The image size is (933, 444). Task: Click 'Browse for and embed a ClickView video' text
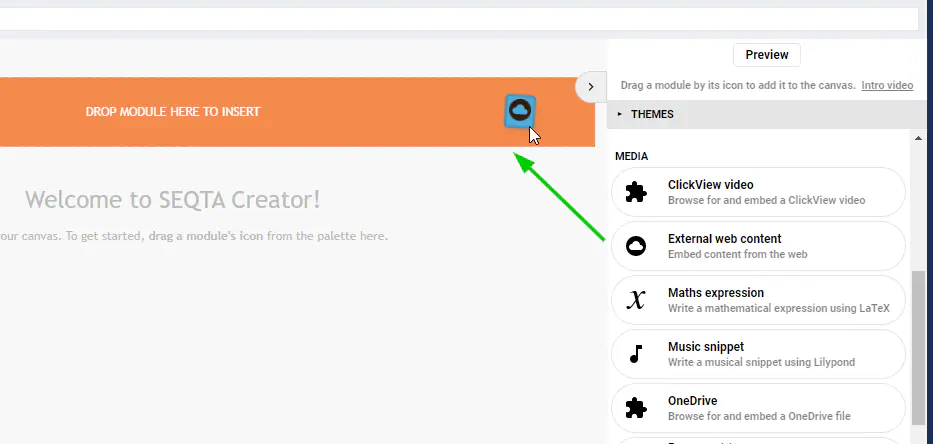[x=766, y=201]
